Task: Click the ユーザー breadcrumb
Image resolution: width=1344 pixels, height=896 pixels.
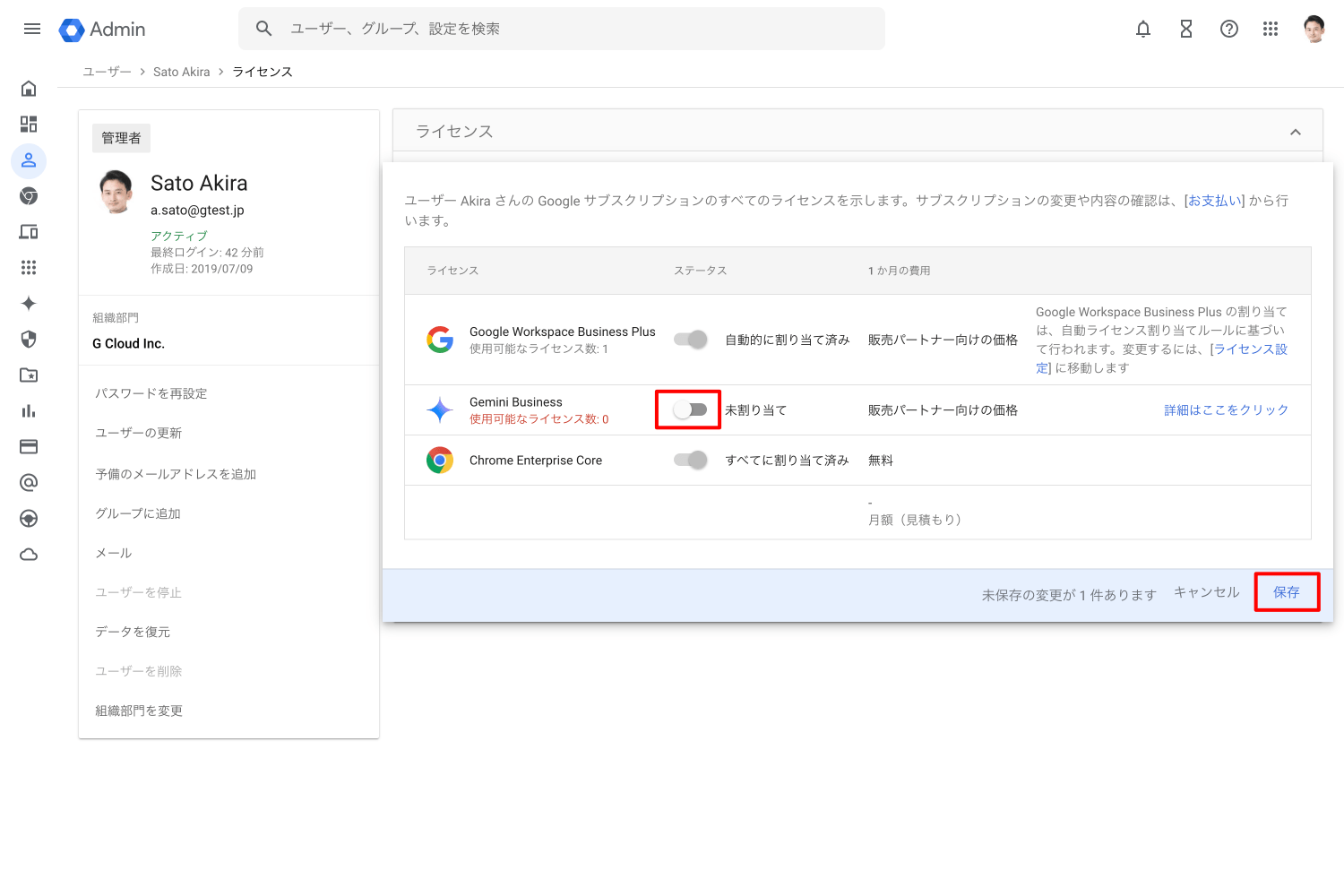Action: pyautogui.click(x=107, y=72)
